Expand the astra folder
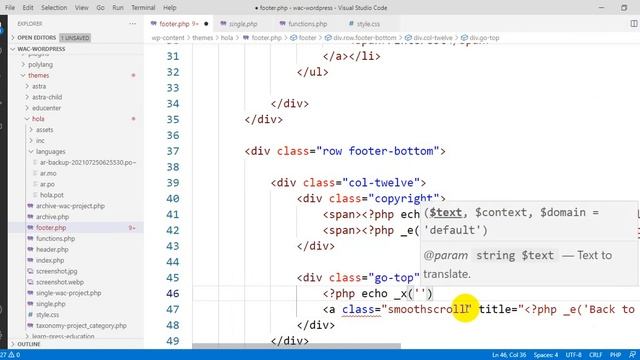 (39, 86)
